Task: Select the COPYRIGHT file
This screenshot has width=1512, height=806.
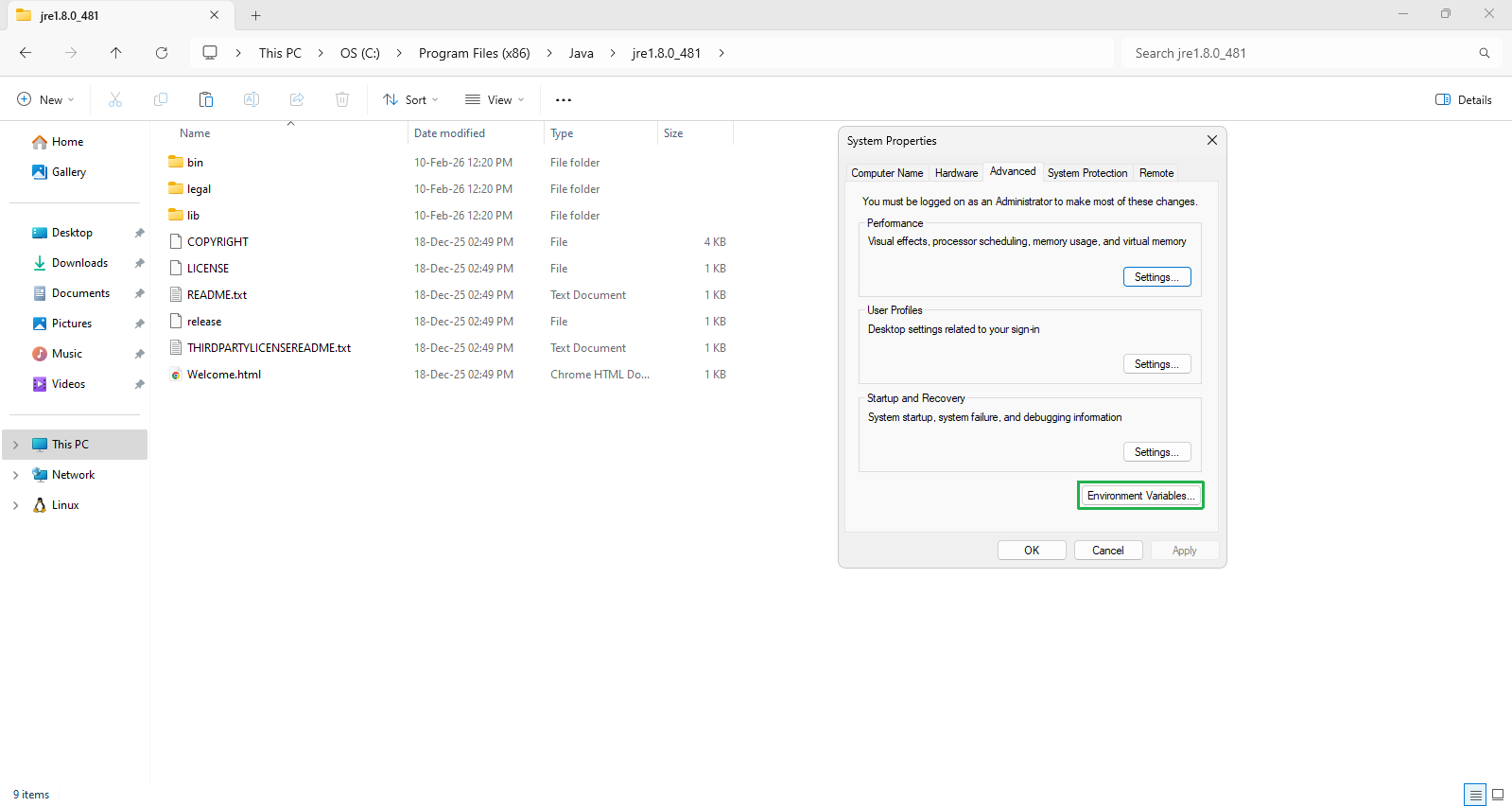Action: pyautogui.click(x=217, y=242)
